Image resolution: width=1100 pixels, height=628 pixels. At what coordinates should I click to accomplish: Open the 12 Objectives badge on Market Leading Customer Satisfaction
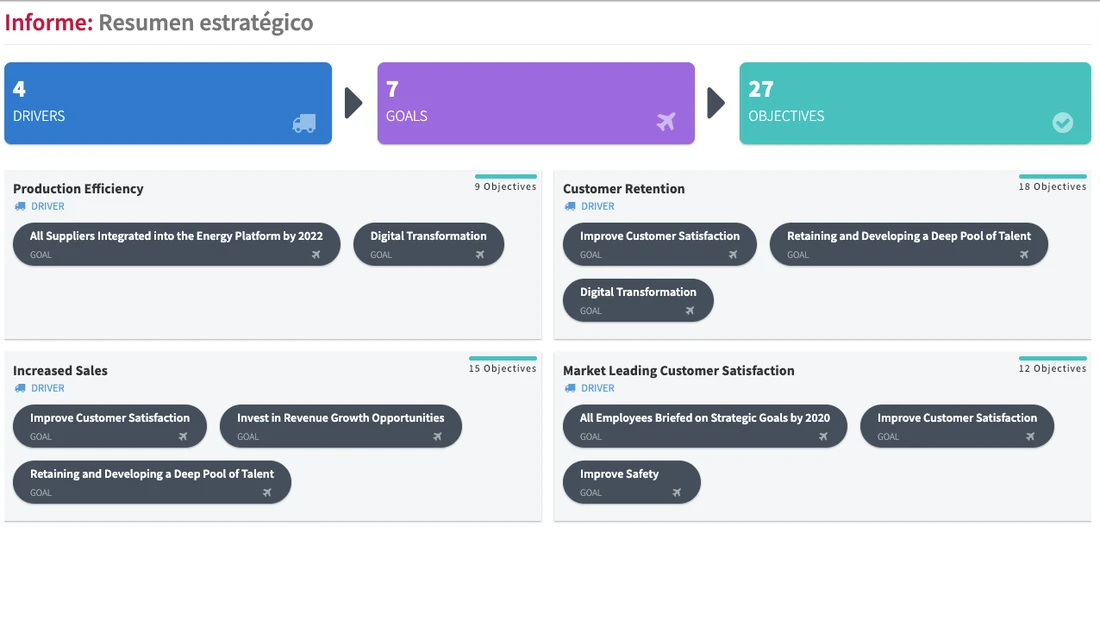1052,367
